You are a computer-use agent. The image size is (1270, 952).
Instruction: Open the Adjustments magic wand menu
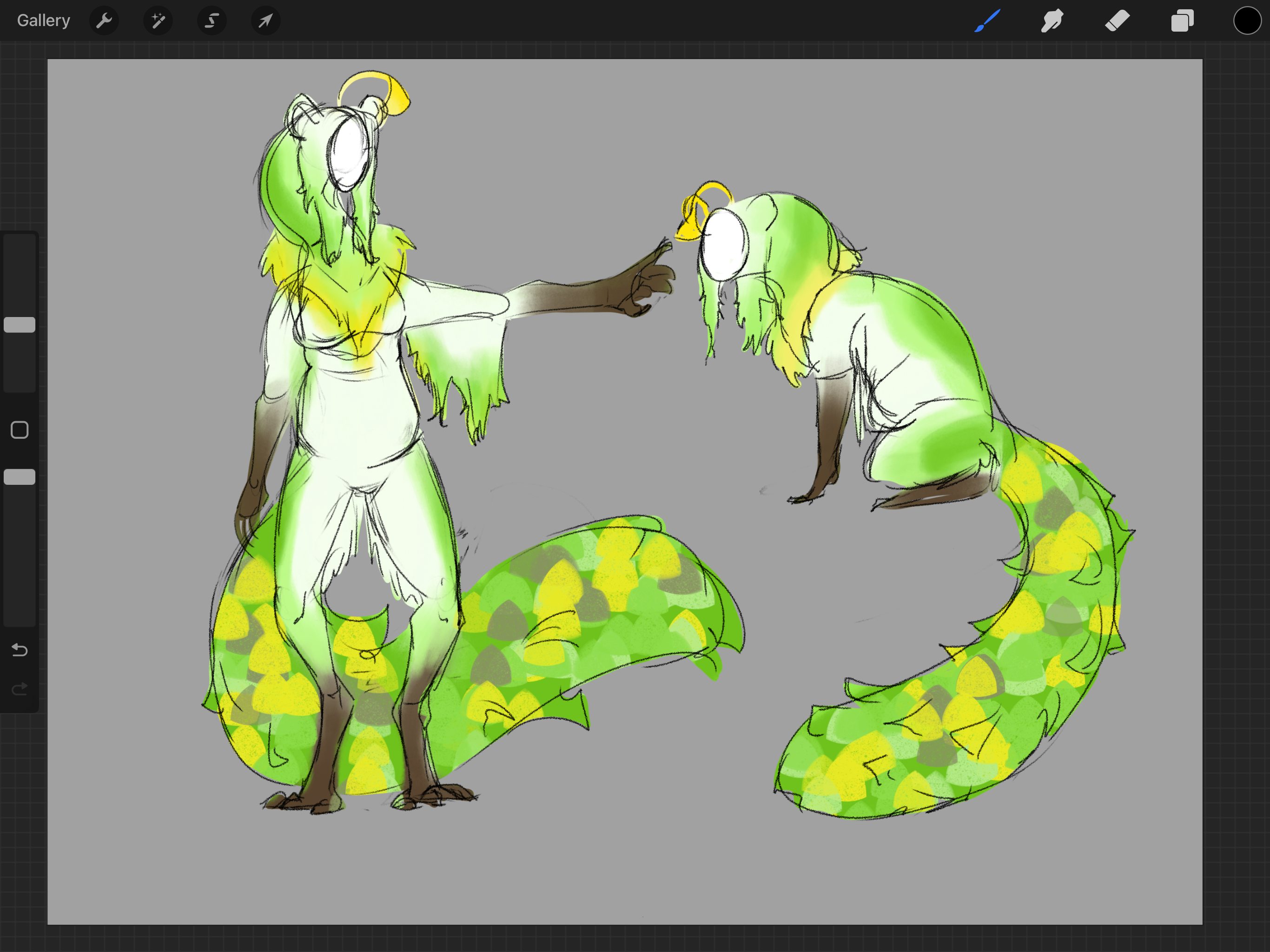[158, 21]
